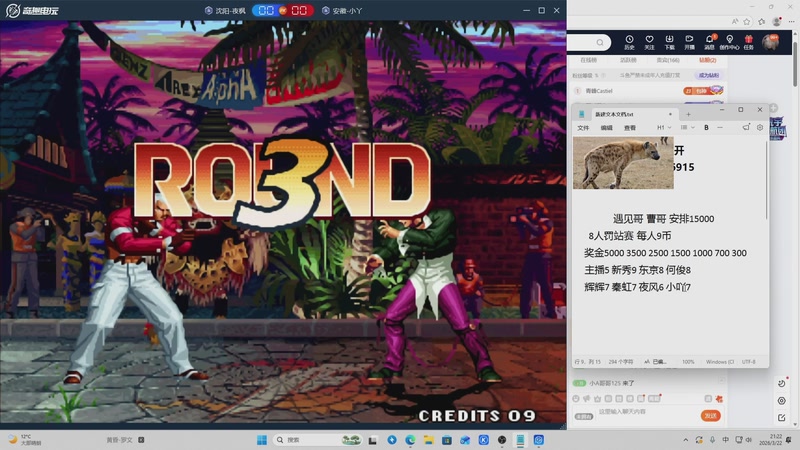The image size is (800, 450).
Task: Open the 编辑 menu in Notepad
Action: pyautogui.click(x=607, y=128)
